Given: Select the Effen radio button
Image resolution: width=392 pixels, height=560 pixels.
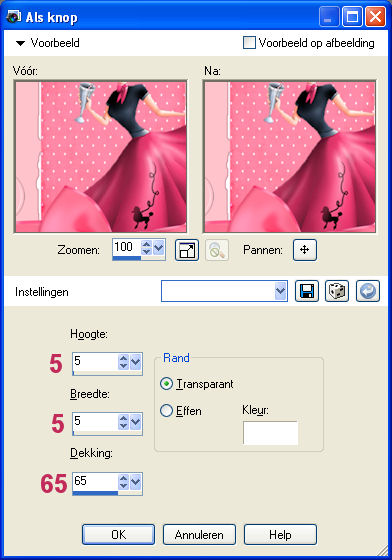Looking at the screenshot, I should point(166,411).
